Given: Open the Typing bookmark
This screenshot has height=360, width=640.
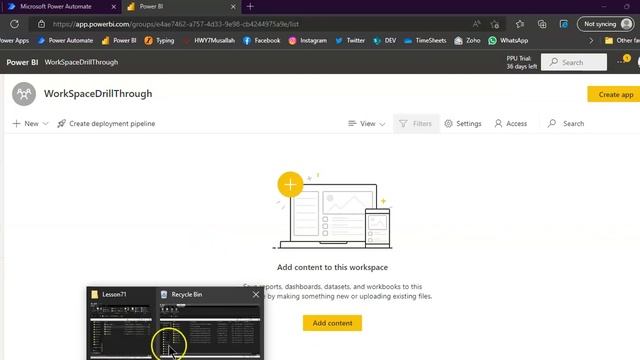Looking at the screenshot, I should click(x=160, y=40).
